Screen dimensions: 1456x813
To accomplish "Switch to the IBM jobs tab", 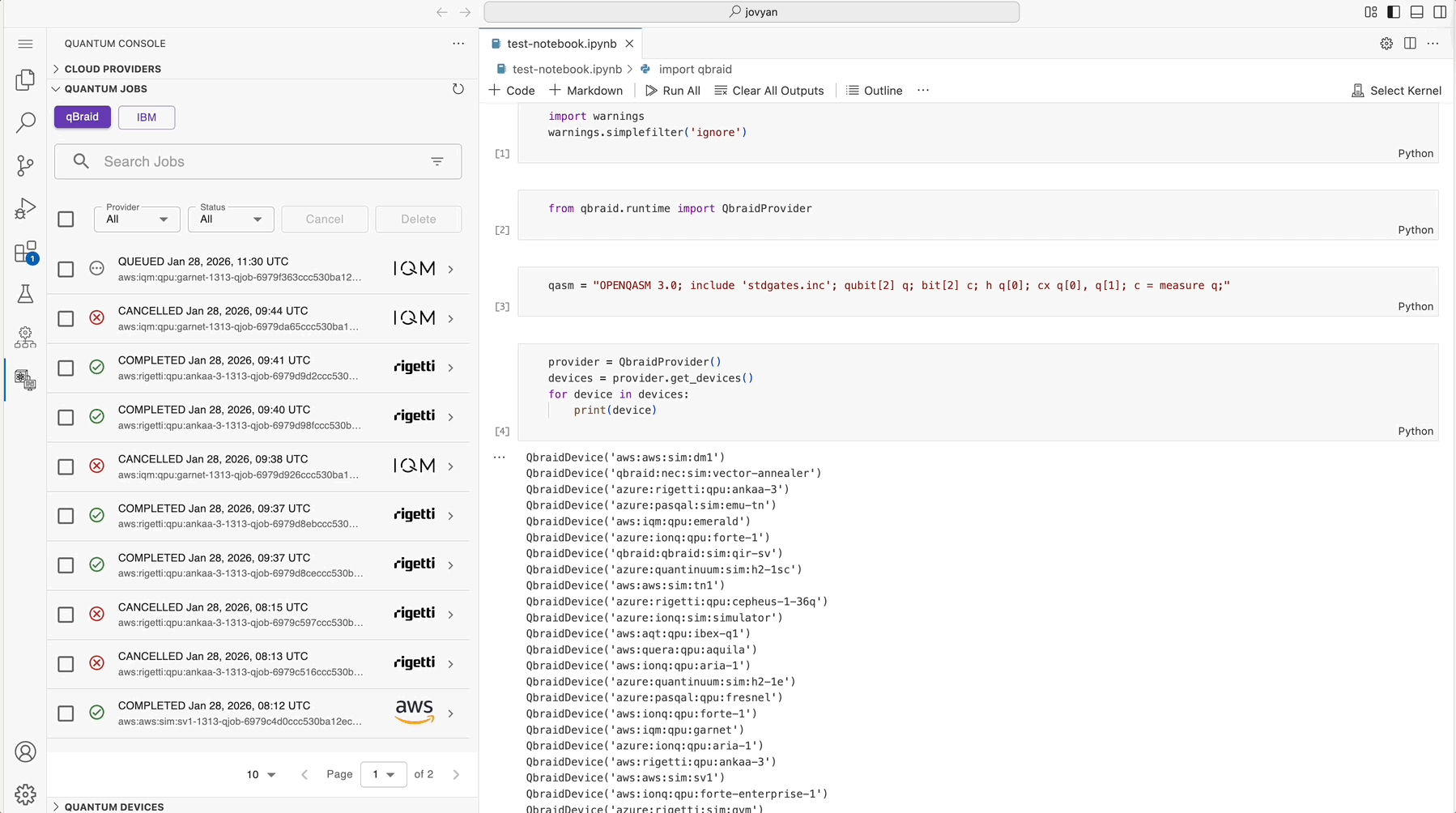I will 147,117.
